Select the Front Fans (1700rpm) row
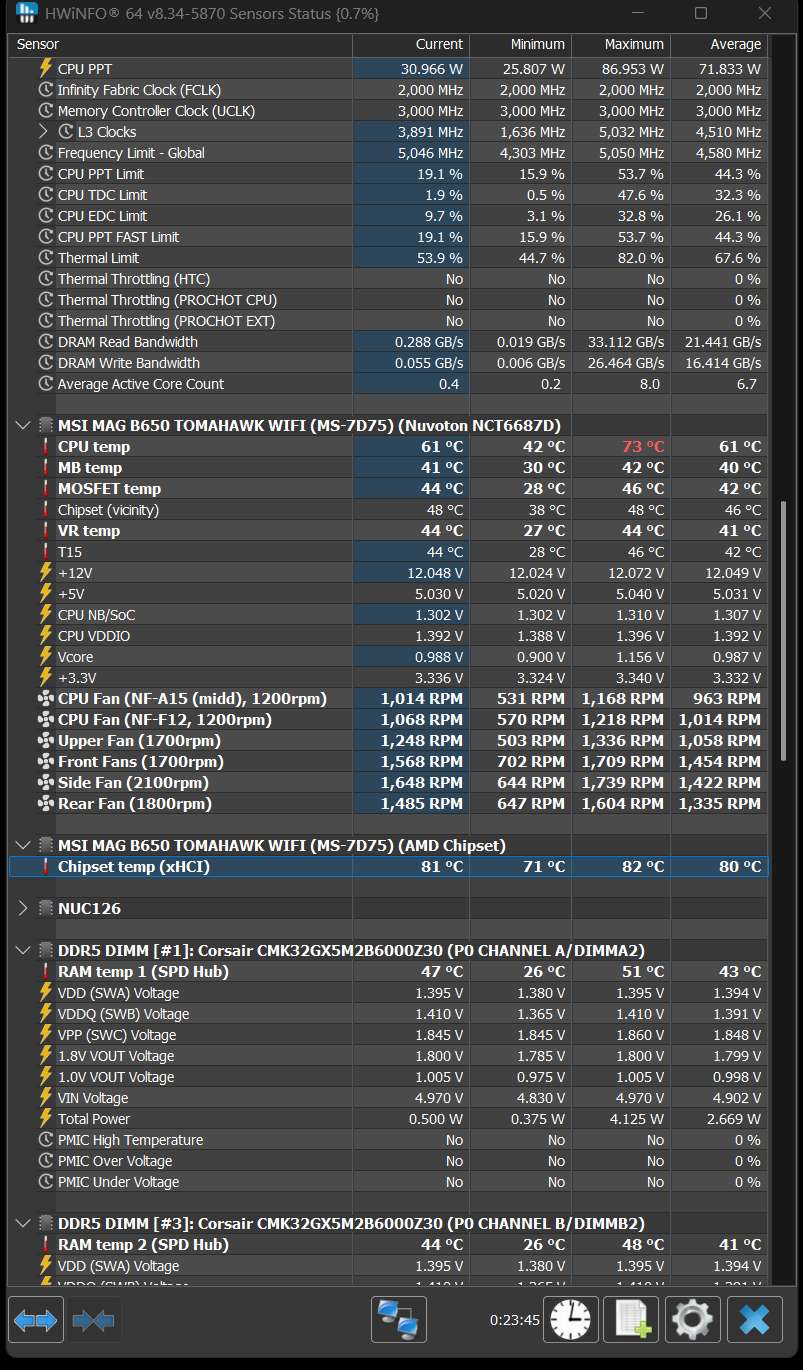803x1370 pixels. pyautogui.click(x=389, y=762)
